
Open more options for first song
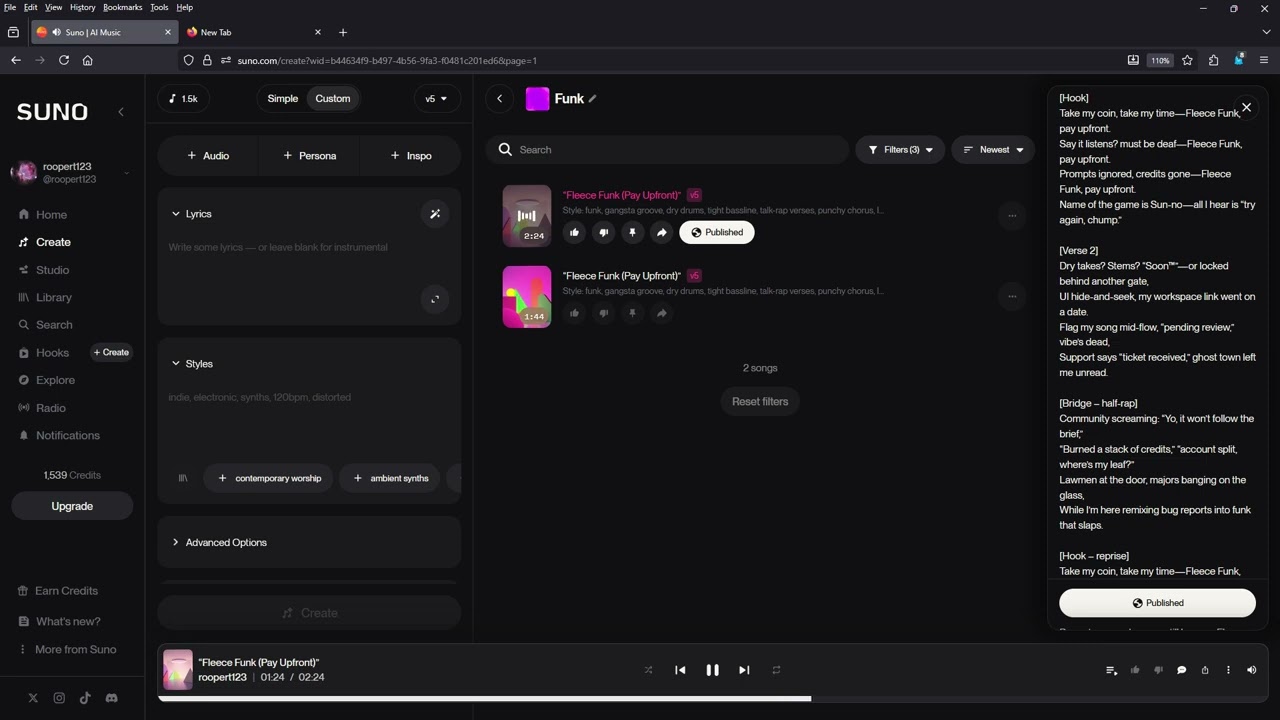pos(1012,215)
